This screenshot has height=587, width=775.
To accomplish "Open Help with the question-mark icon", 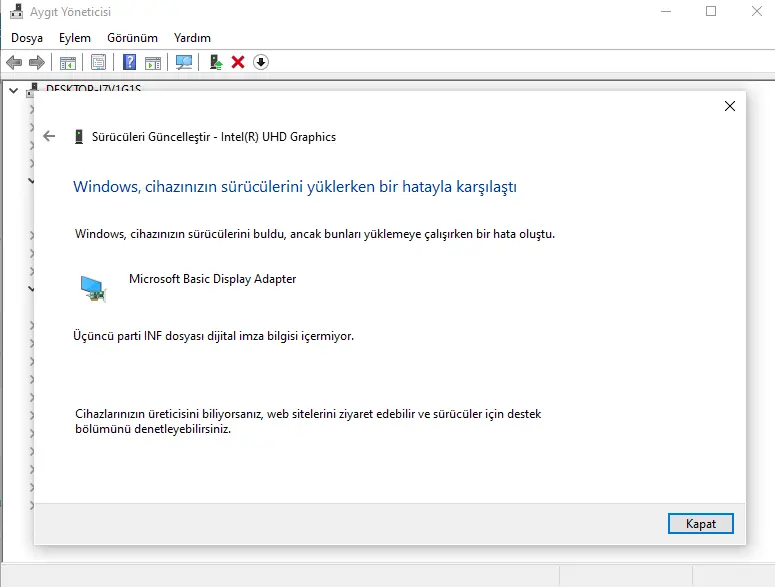I will click(129, 62).
